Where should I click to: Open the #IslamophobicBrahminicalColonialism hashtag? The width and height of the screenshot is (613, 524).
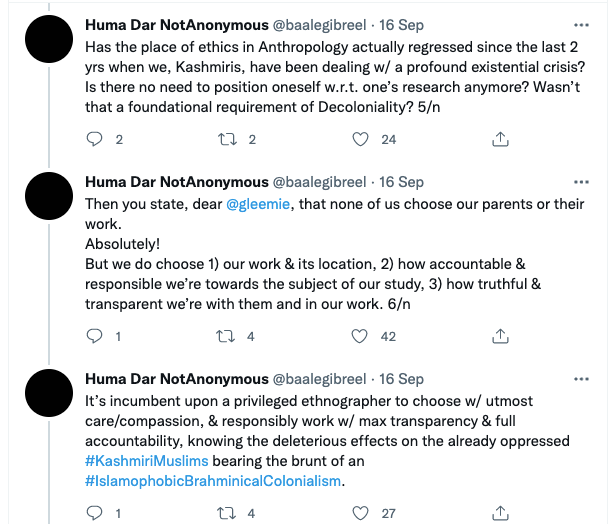point(214,481)
